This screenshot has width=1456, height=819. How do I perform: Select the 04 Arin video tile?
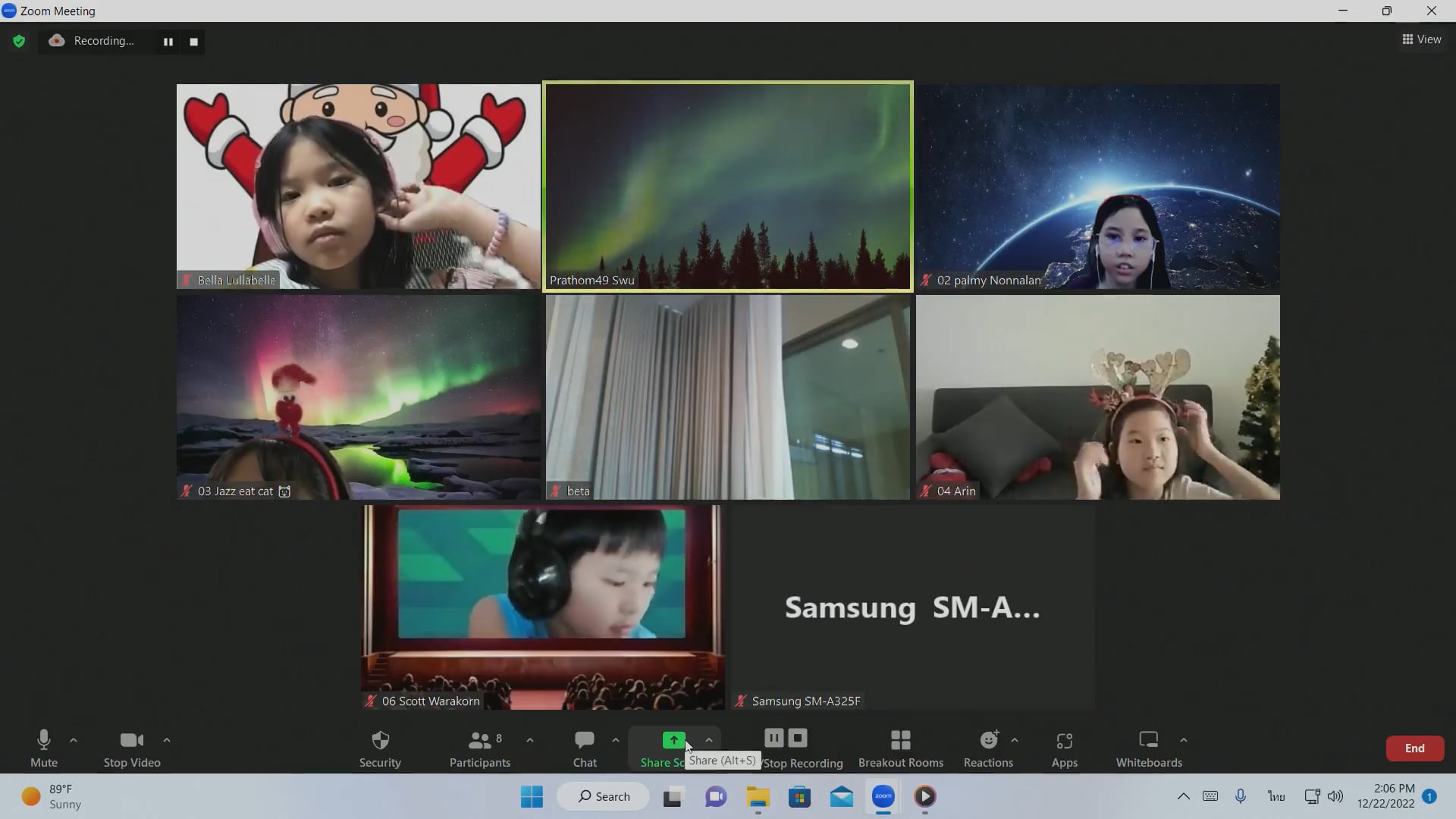[x=1097, y=397]
